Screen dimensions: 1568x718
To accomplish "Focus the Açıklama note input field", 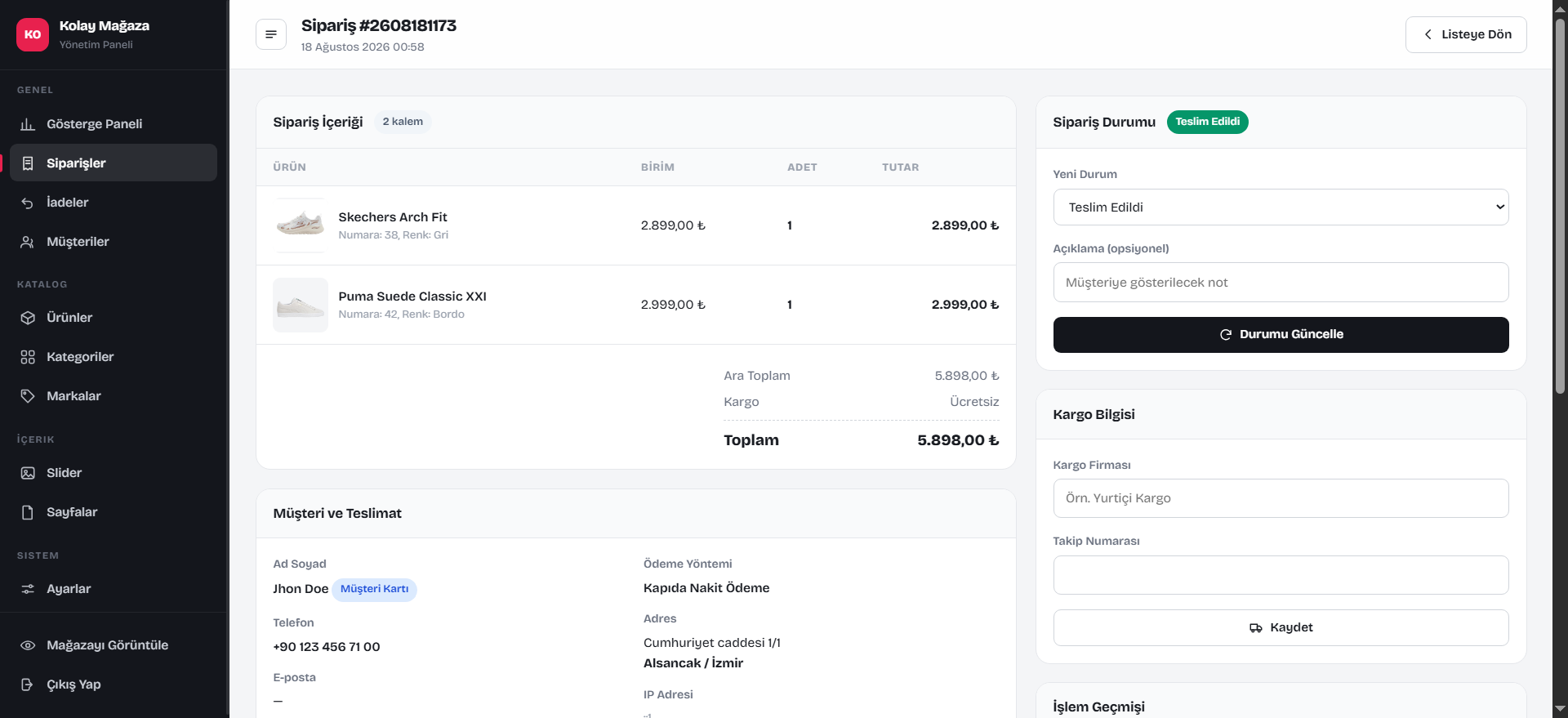I will coord(1281,283).
